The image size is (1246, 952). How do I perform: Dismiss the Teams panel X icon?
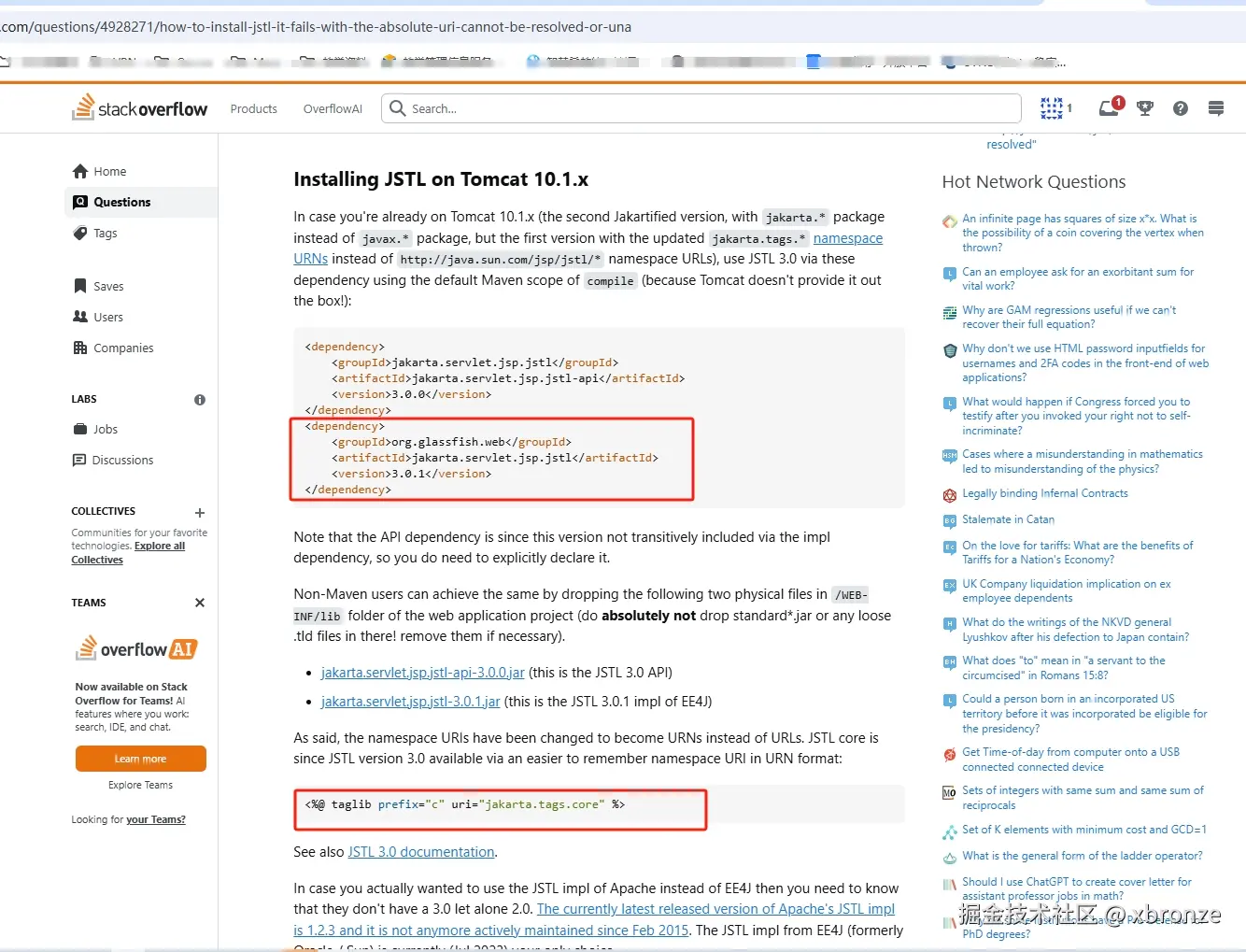200,603
